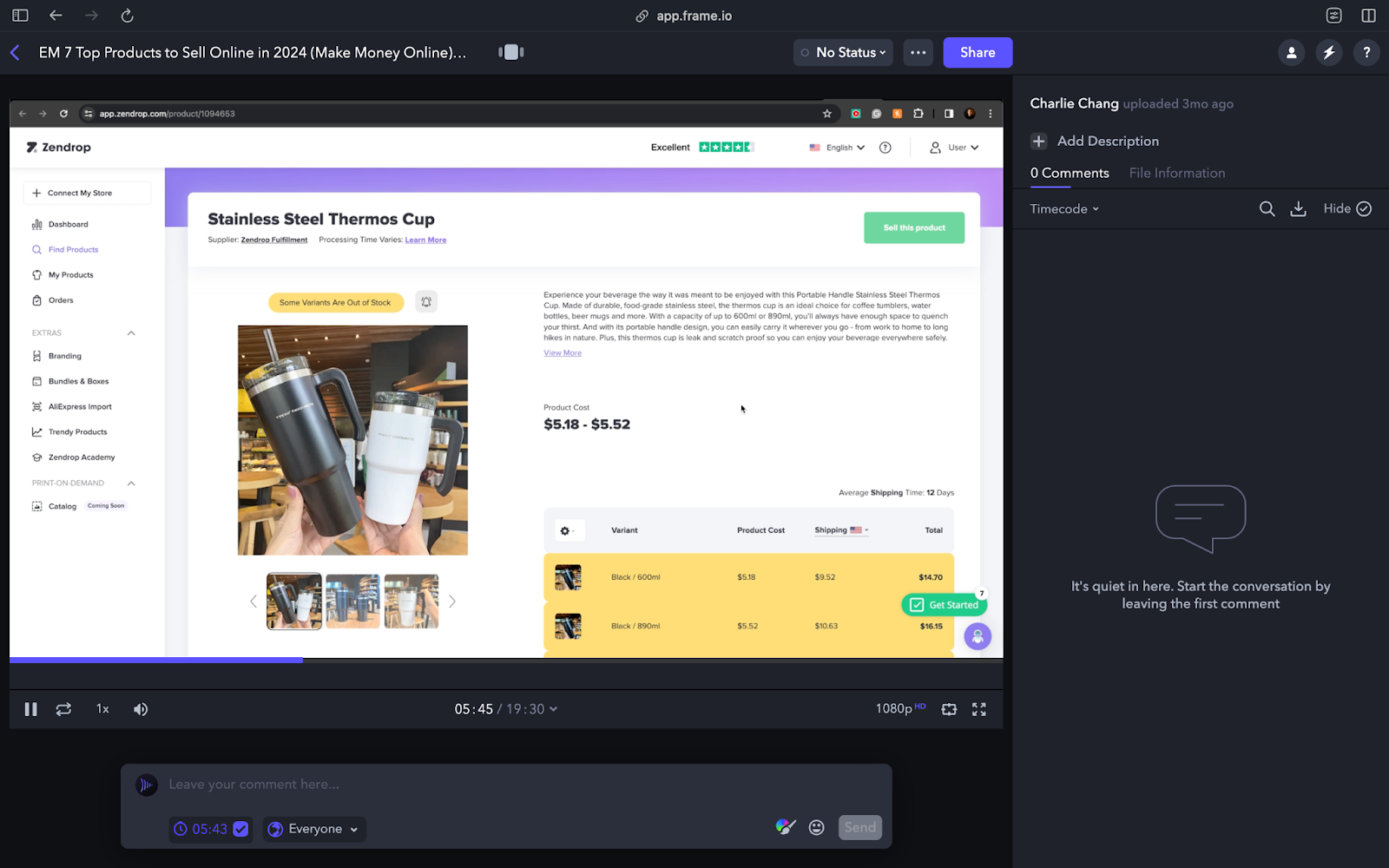
Task: Click Sell this product in video
Action: click(x=914, y=227)
